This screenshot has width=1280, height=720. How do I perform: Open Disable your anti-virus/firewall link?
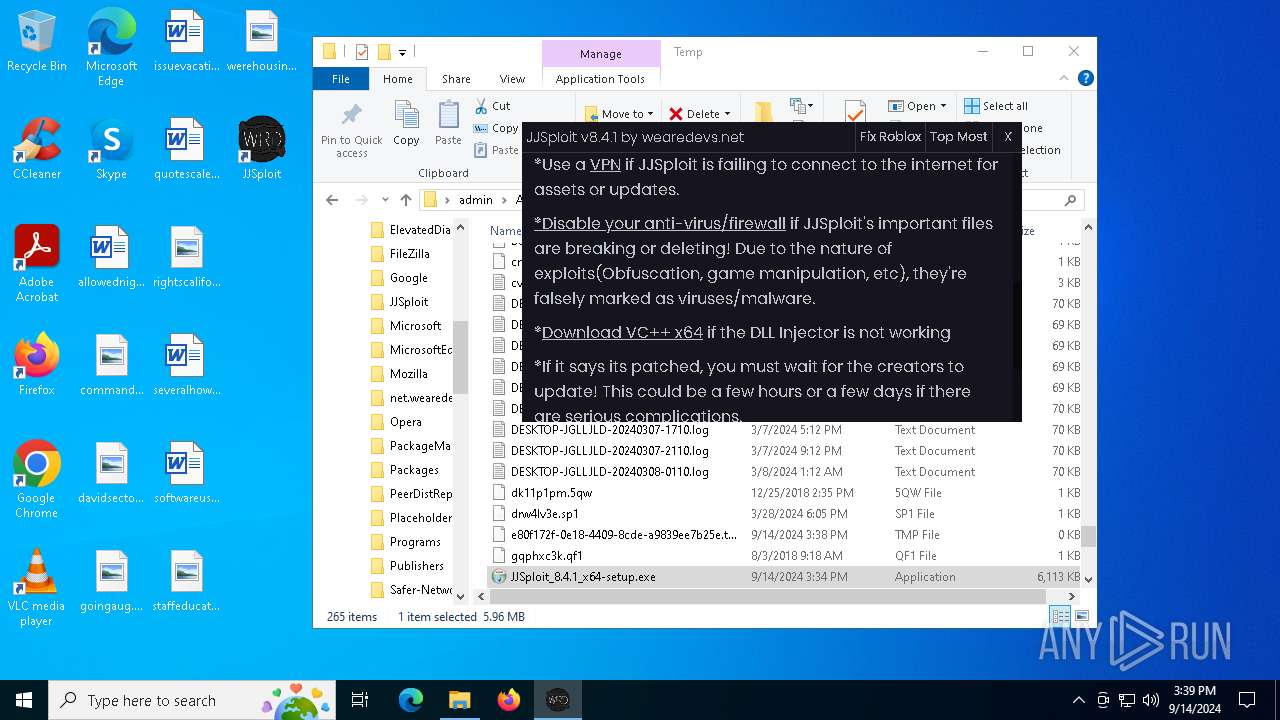coord(660,223)
